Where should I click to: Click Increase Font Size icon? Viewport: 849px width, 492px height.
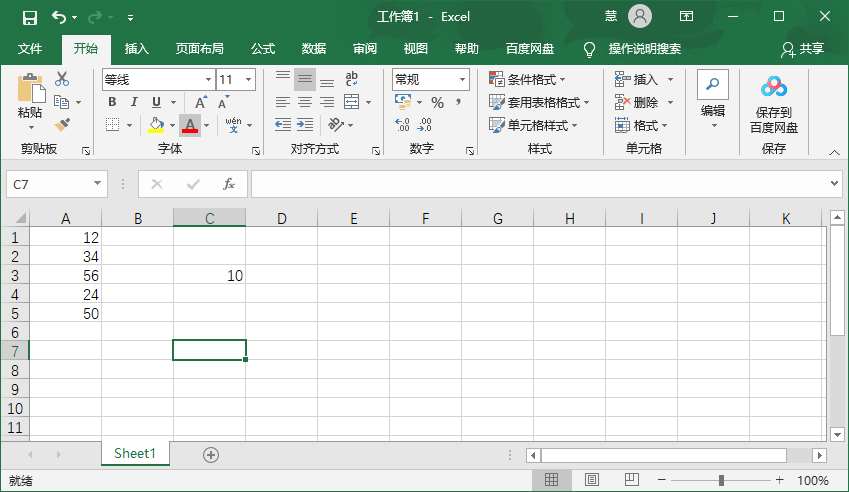coord(201,102)
